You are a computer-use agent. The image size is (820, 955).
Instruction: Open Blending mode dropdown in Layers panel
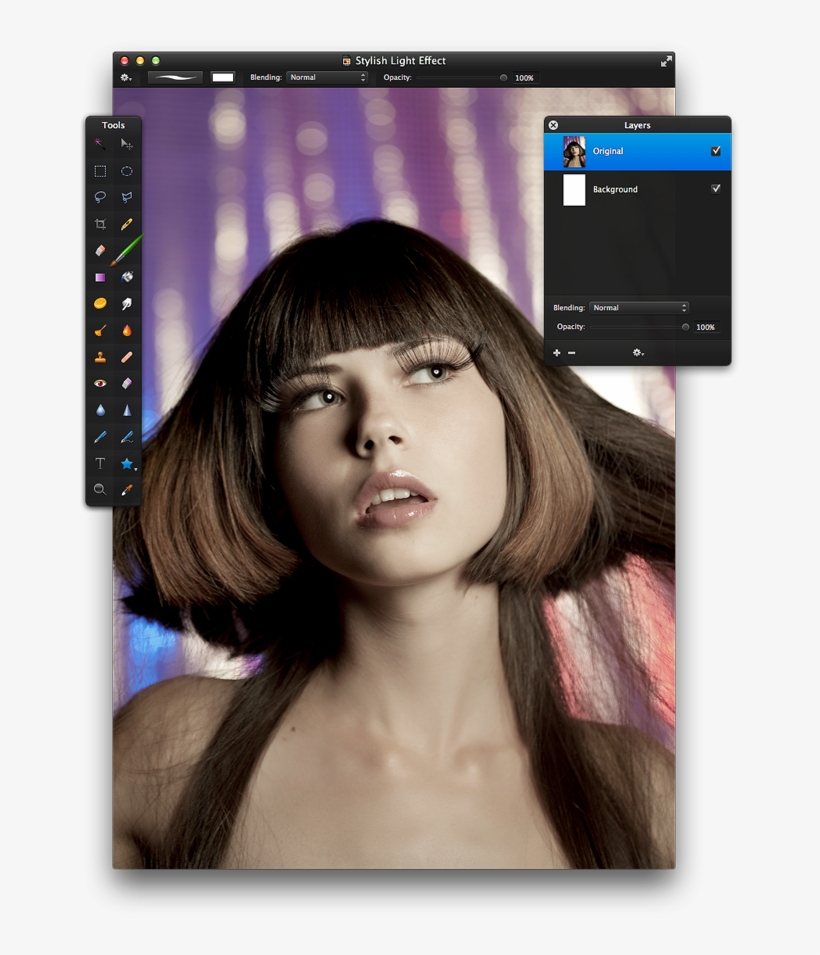pyautogui.click(x=639, y=308)
